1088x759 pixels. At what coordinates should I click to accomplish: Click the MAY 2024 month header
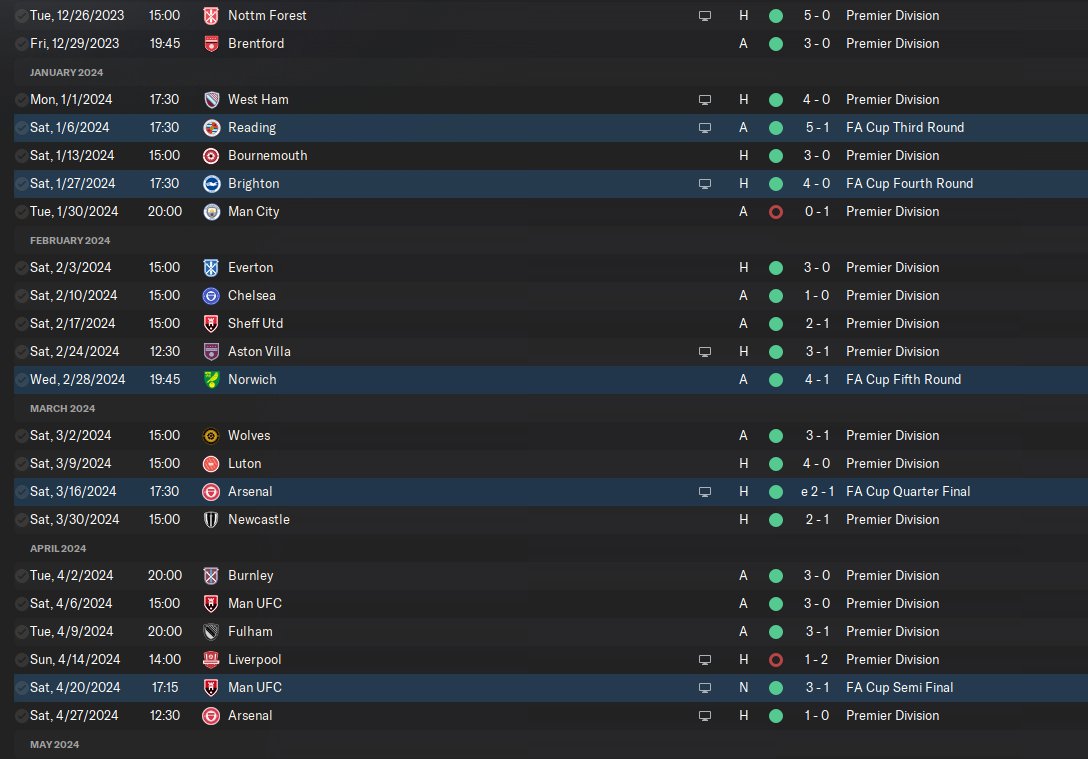point(54,744)
